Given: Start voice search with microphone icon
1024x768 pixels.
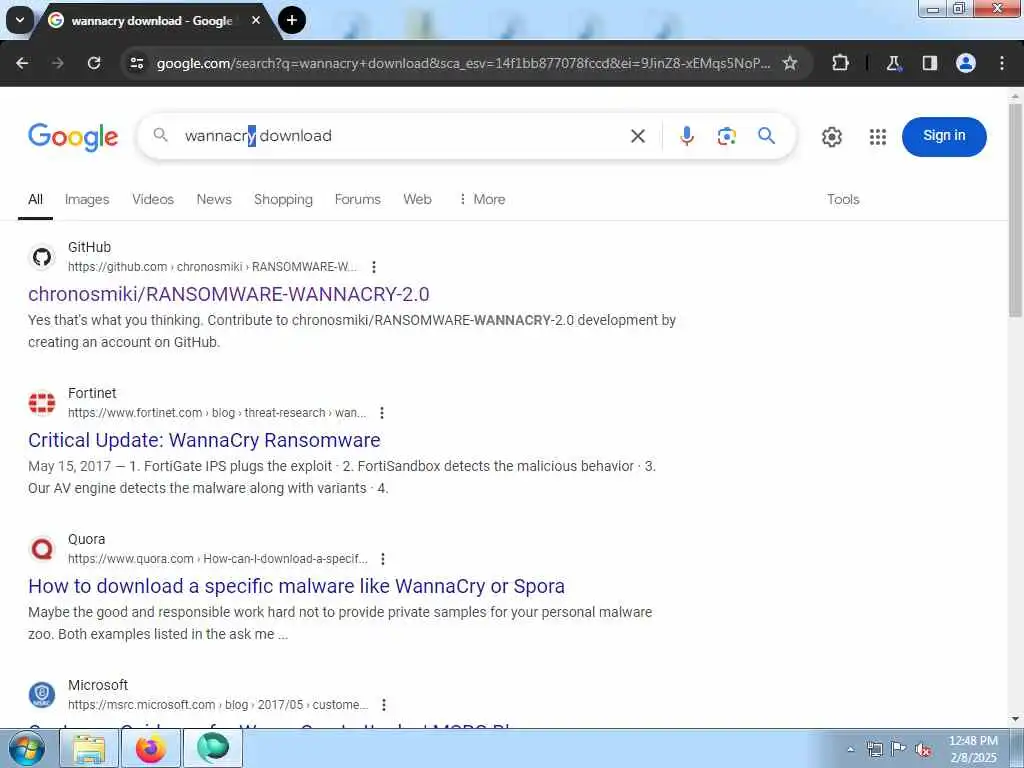Looking at the screenshot, I should pyautogui.click(x=686, y=136).
